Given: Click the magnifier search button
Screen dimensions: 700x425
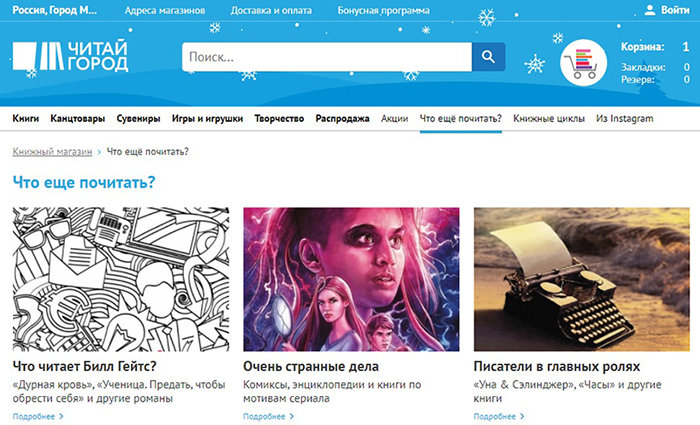Looking at the screenshot, I should point(488,57).
